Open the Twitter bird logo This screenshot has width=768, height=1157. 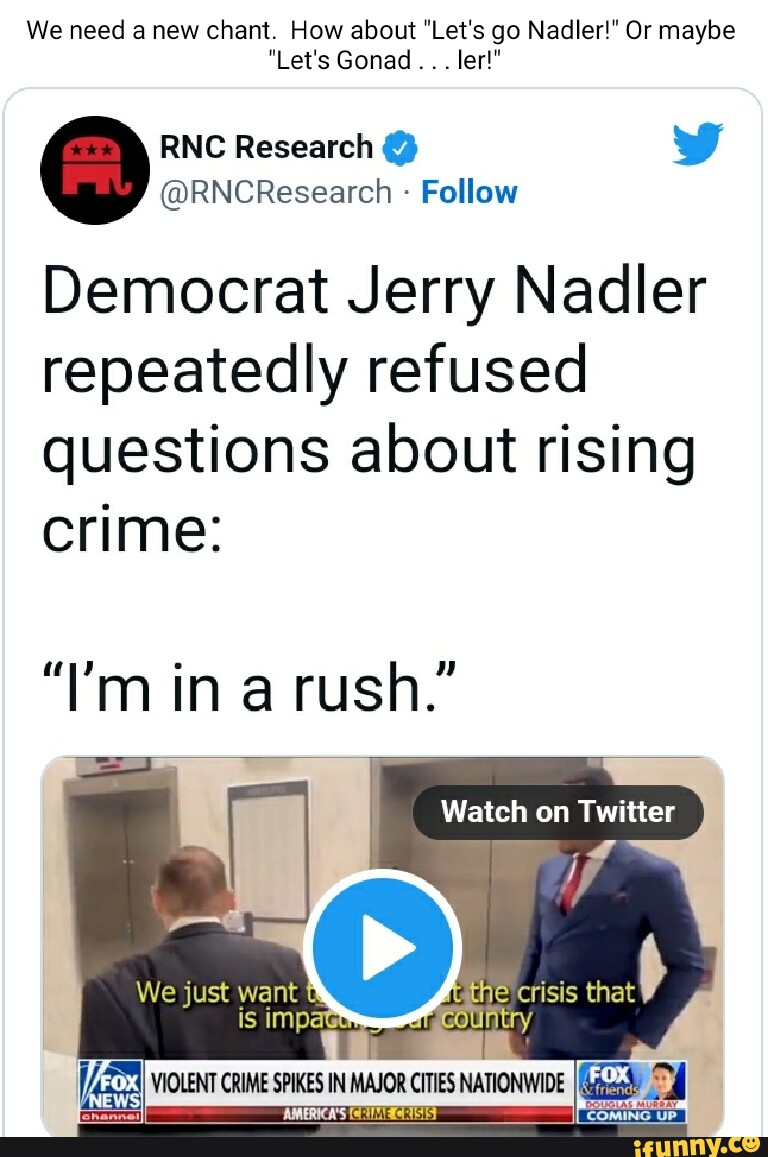click(696, 146)
